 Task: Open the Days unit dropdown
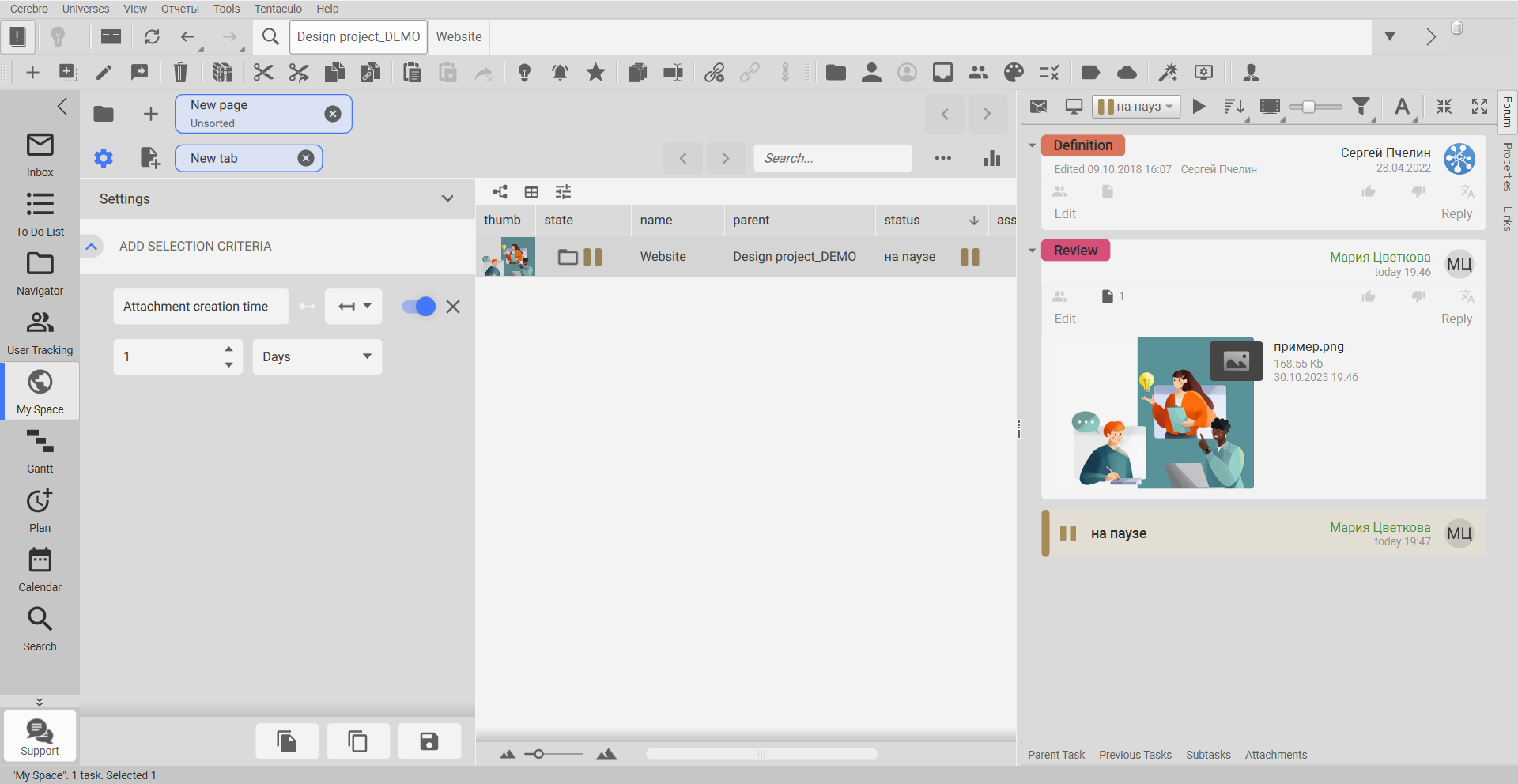(317, 356)
